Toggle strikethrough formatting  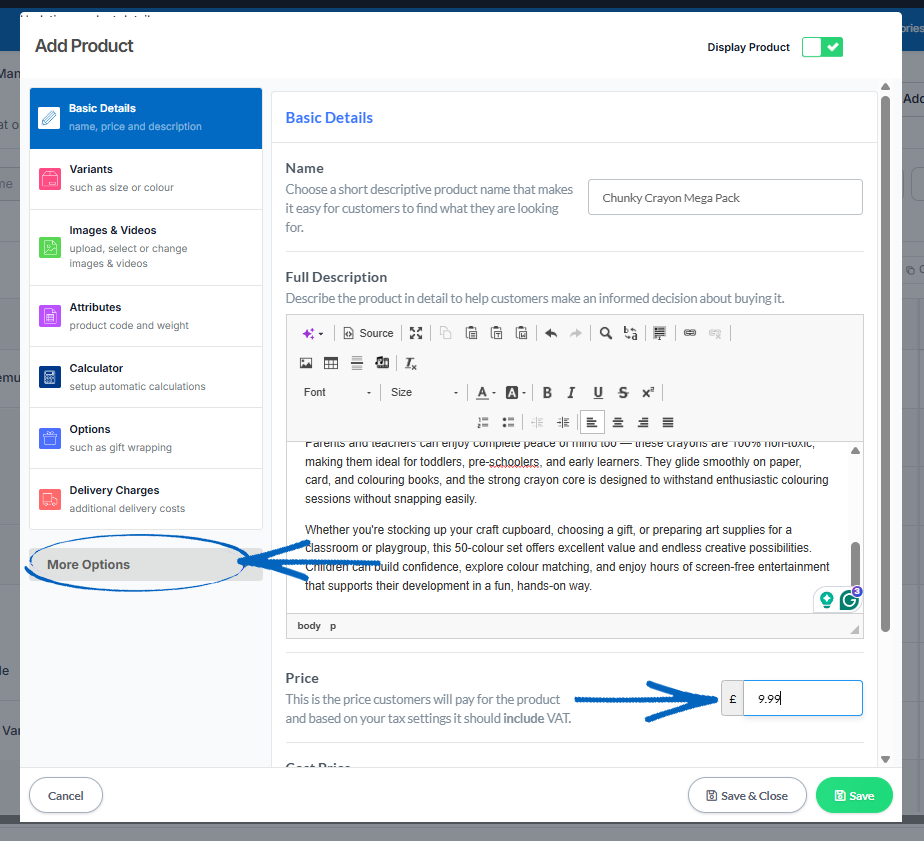click(623, 393)
